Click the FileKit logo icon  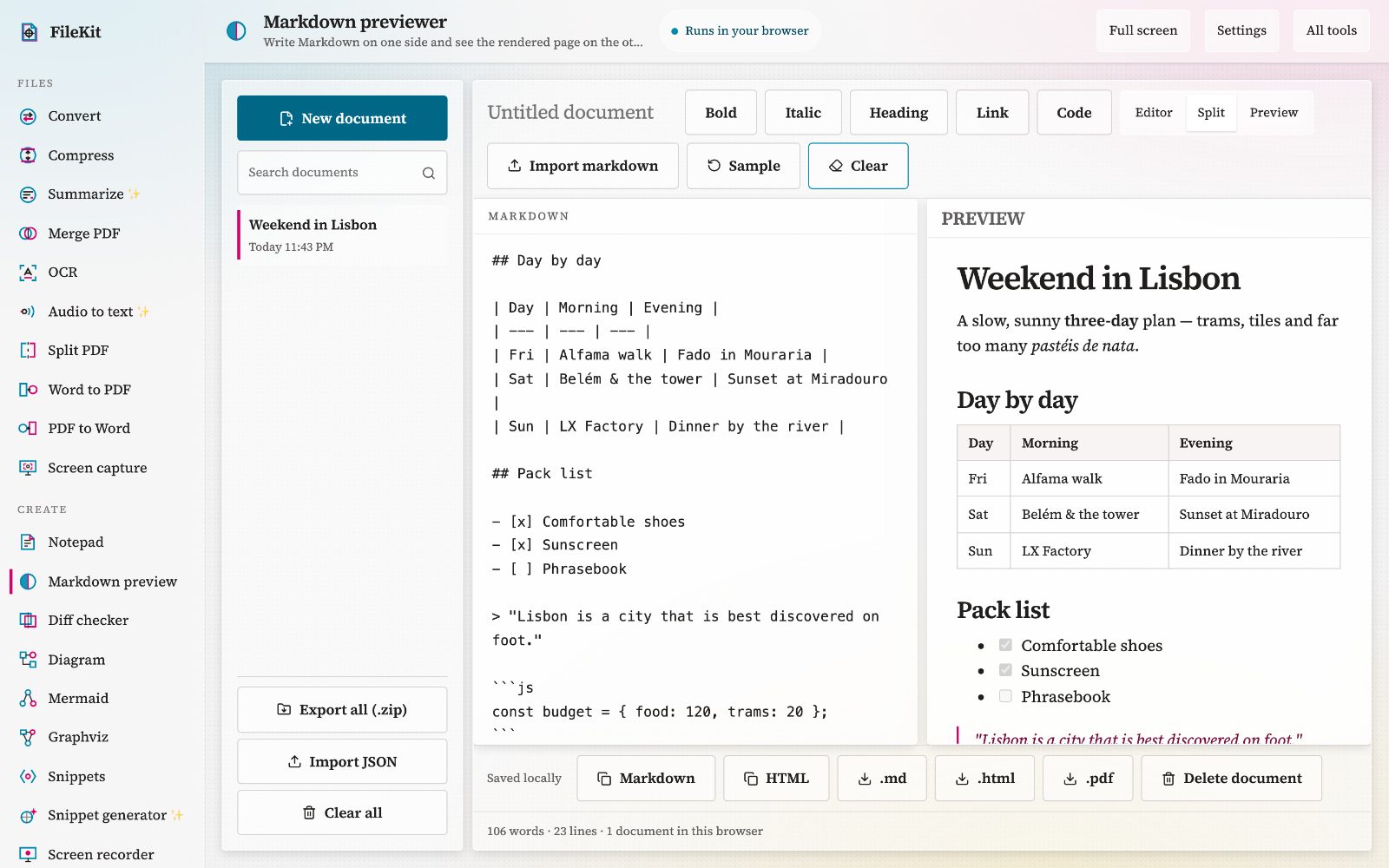(x=29, y=32)
